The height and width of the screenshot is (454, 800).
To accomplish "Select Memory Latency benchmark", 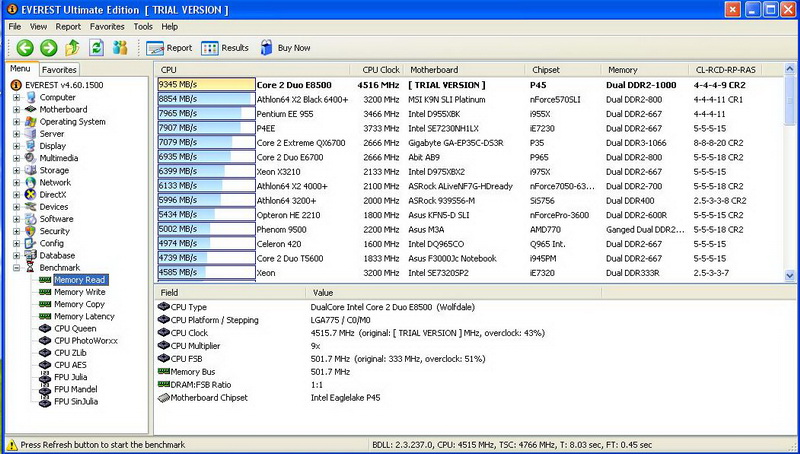I will (84, 316).
